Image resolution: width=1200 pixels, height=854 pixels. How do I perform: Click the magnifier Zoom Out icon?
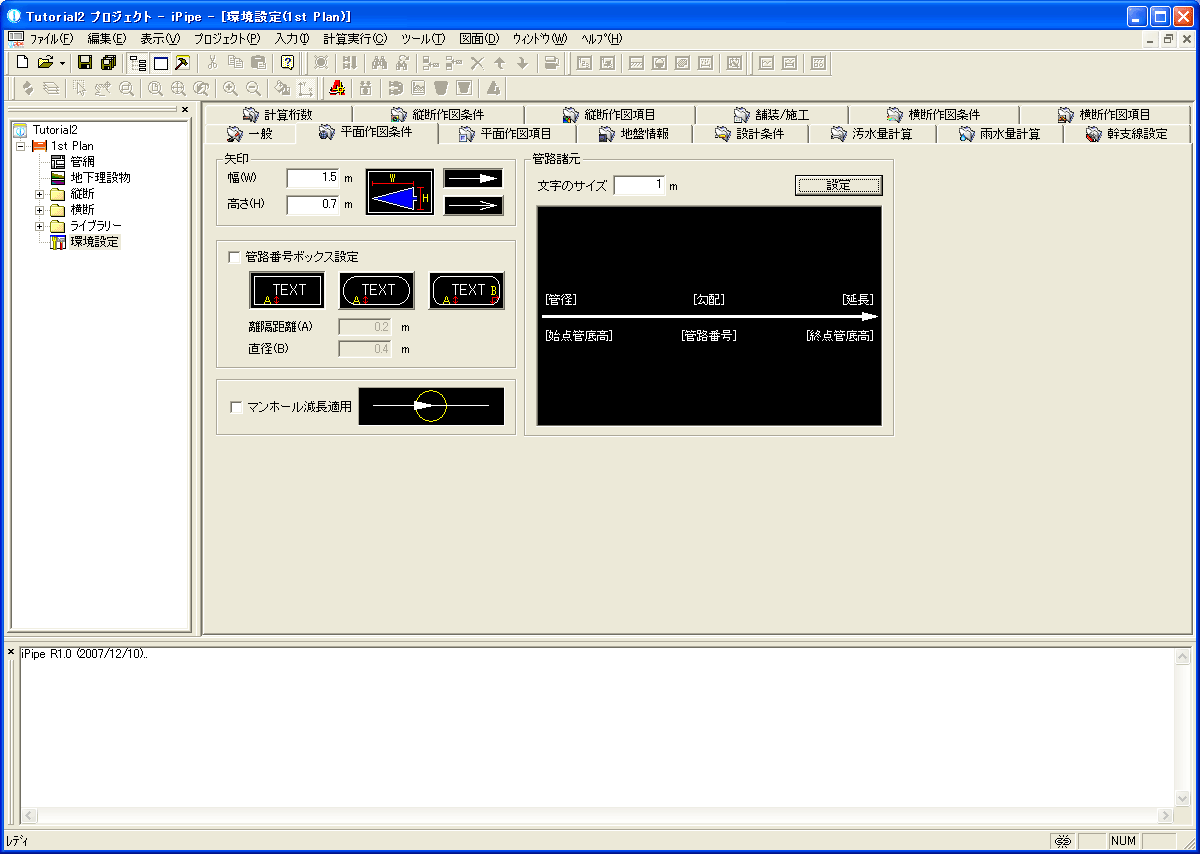pos(253,88)
